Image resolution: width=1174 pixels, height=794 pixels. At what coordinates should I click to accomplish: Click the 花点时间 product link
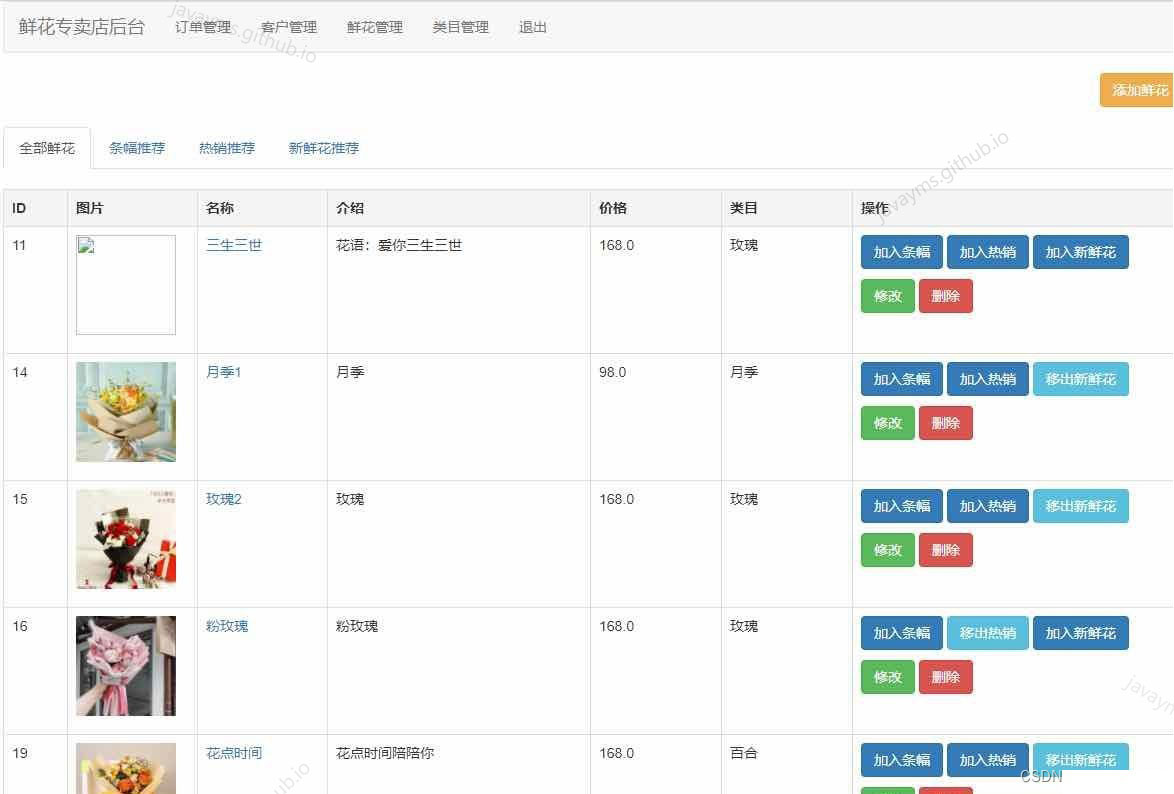click(x=233, y=752)
